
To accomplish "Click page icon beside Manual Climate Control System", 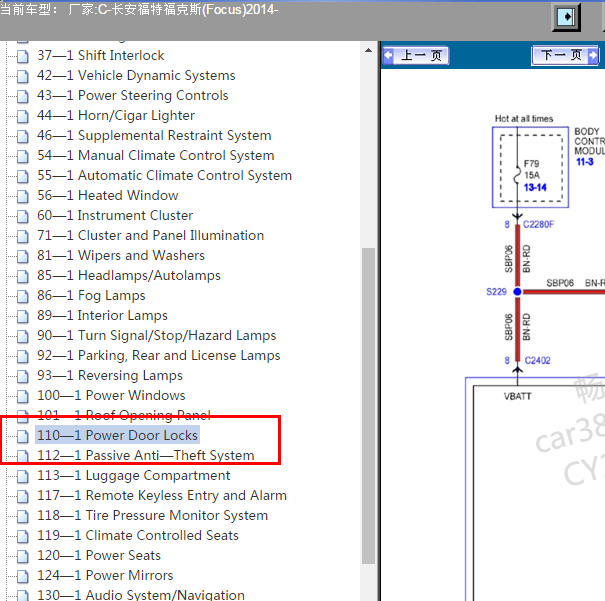I will click(23, 156).
